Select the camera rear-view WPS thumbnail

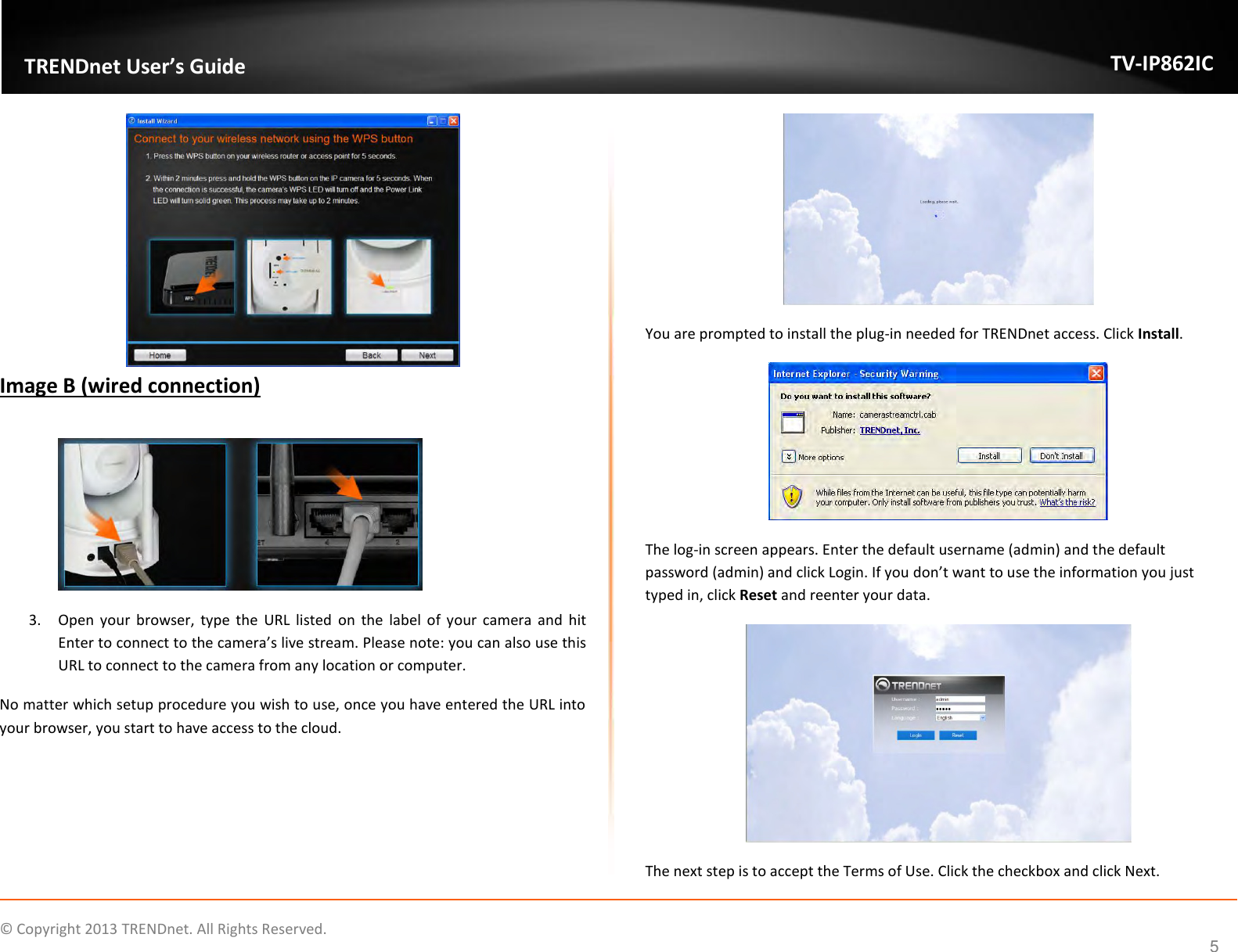click(x=290, y=277)
